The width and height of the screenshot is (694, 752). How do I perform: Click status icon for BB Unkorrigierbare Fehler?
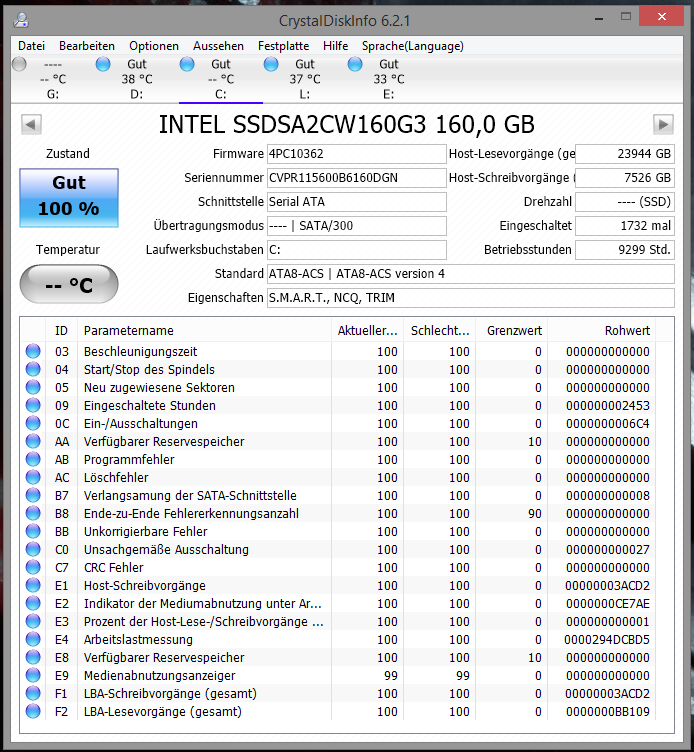click(33, 531)
